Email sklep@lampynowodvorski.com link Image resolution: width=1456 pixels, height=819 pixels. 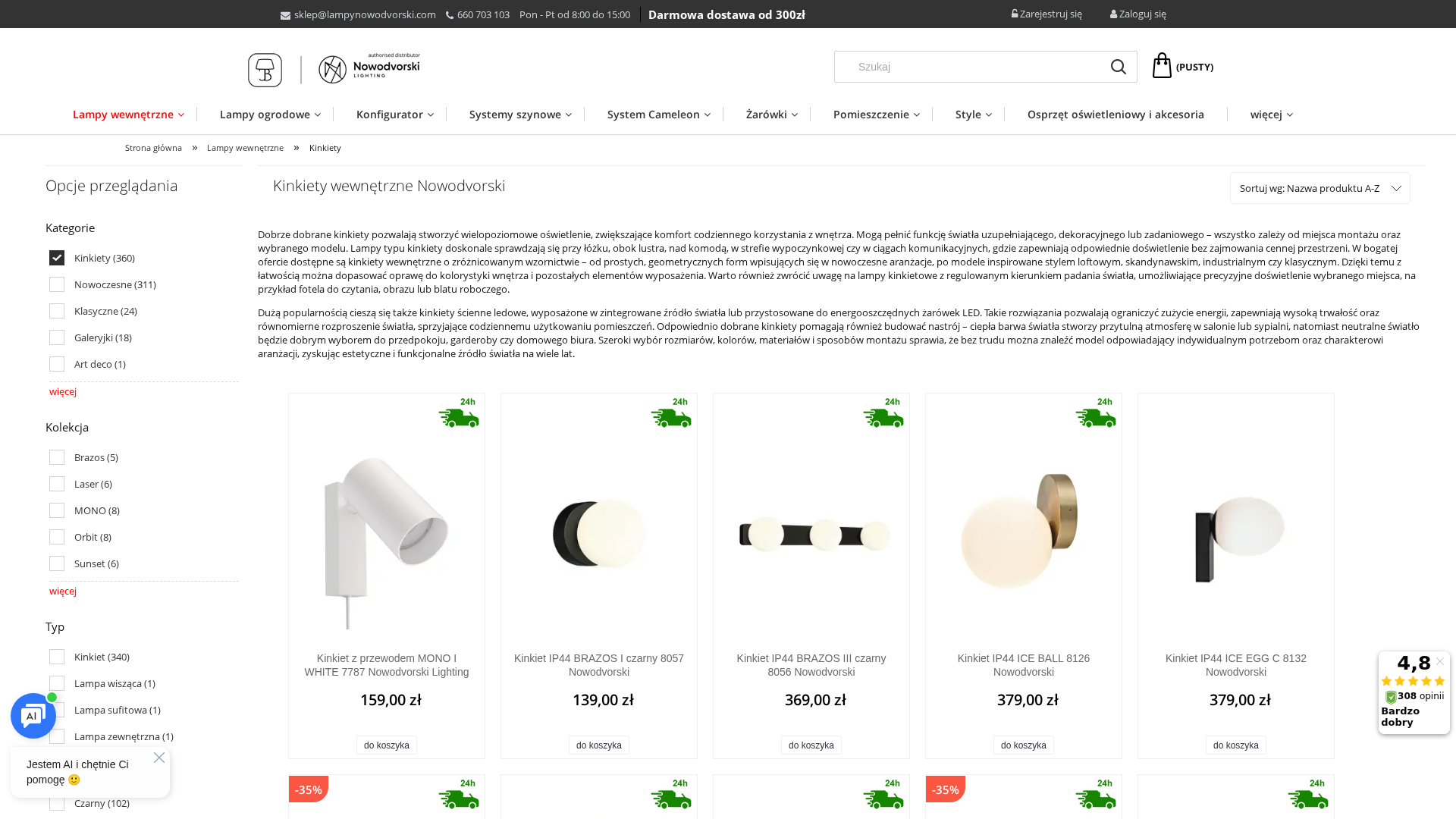coord(365,14)
